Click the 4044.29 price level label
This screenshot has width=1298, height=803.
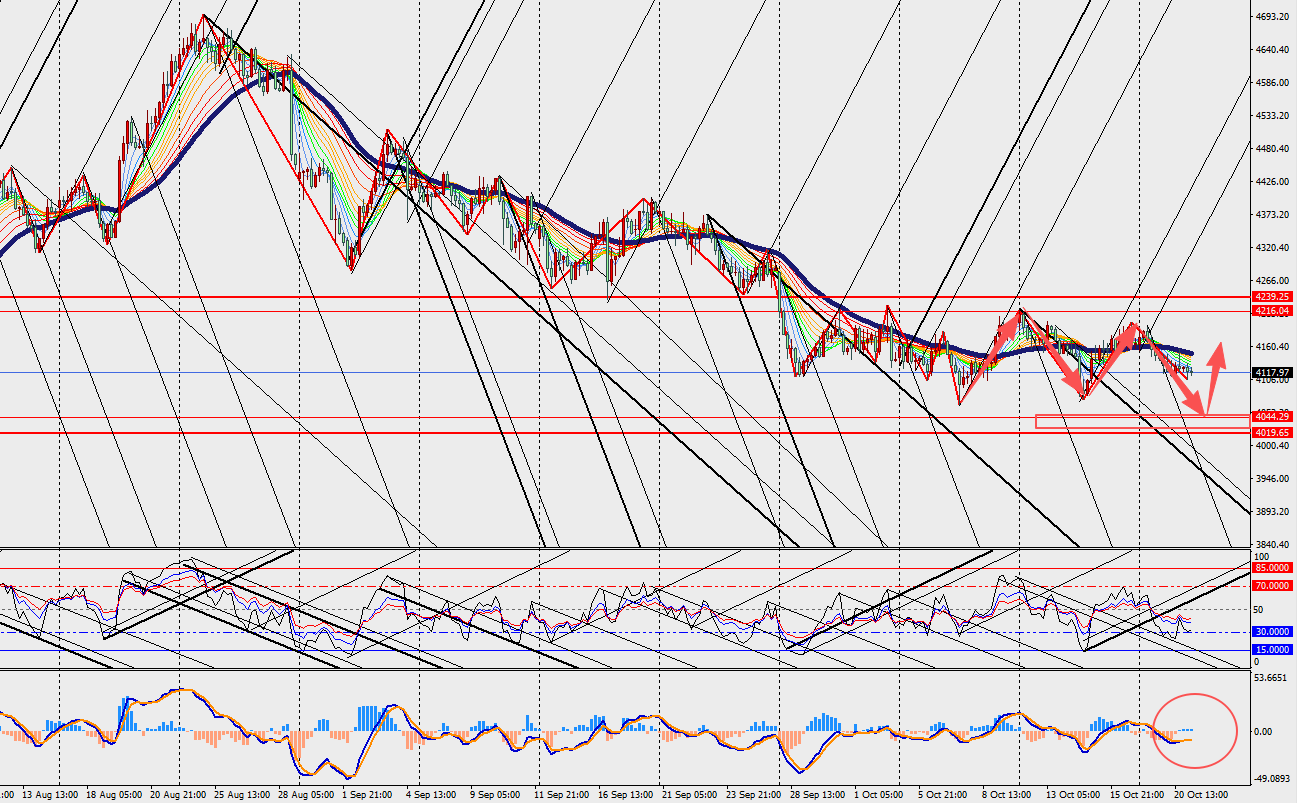pyautogui.click(x=1273, y=416)
